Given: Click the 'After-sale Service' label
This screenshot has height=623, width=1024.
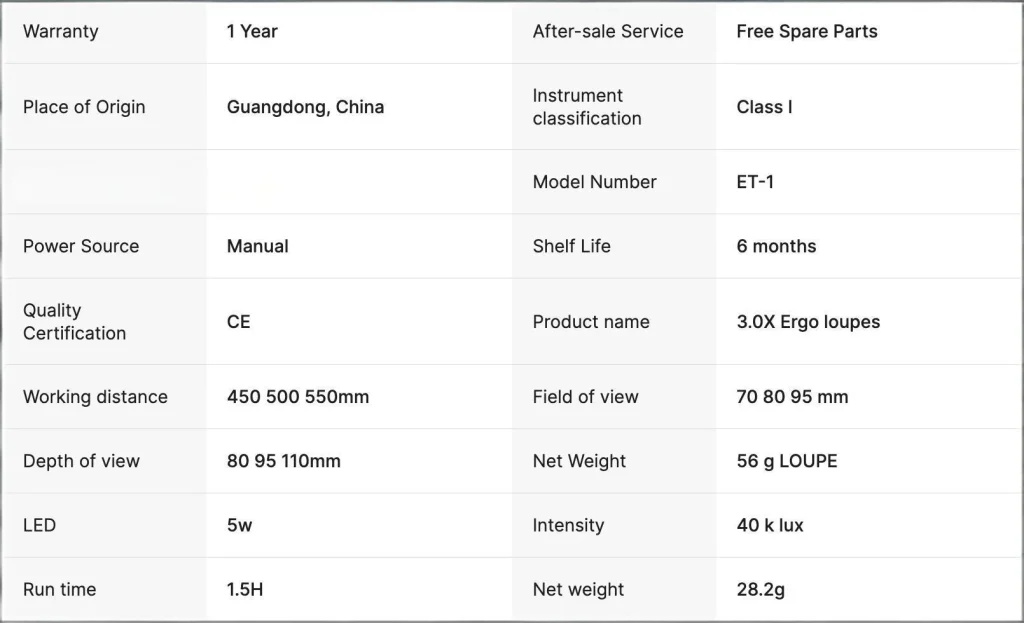Looking at the screenshot, I should coord(607,31).
